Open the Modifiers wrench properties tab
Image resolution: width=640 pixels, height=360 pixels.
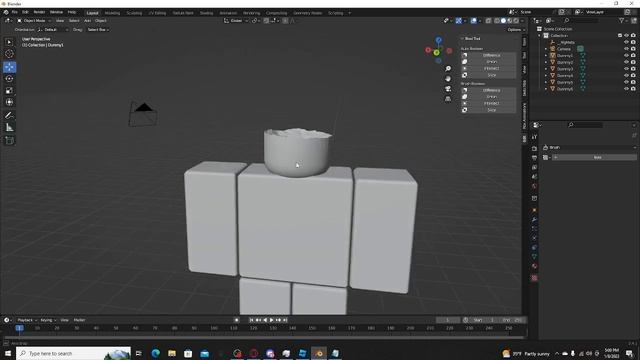click(534, 220)
